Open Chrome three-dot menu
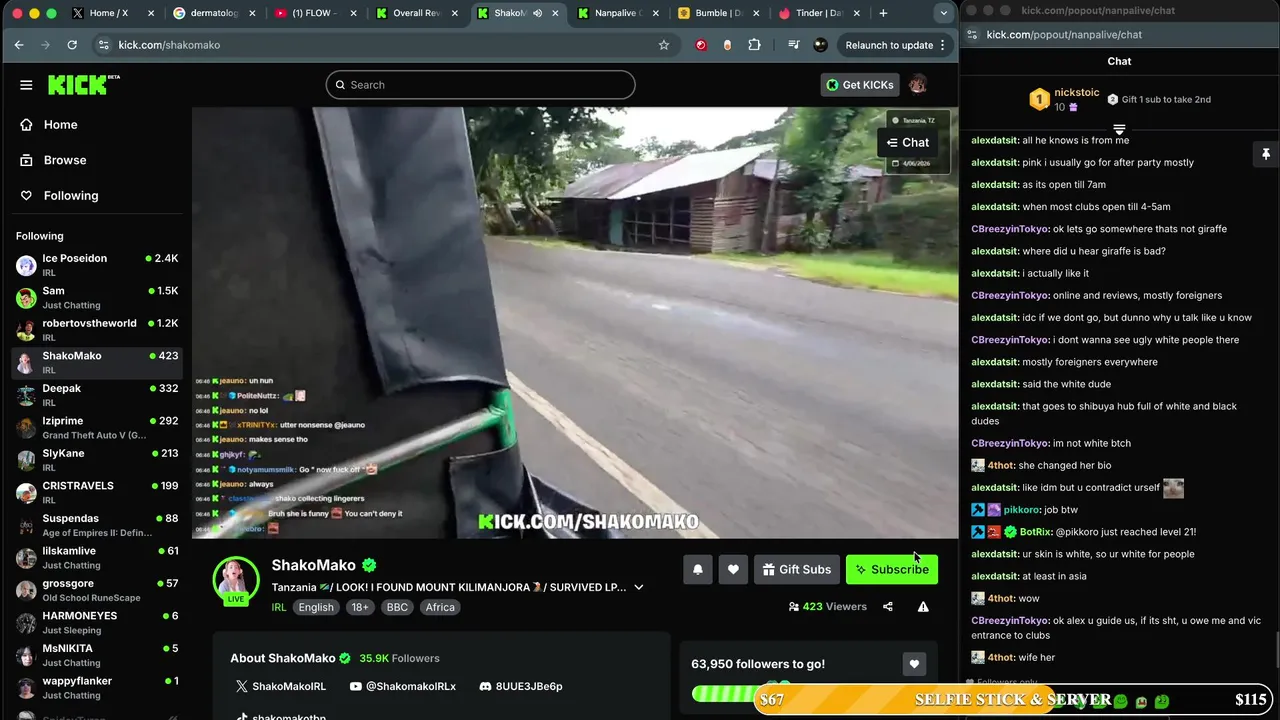The width and height of the screenshot is (1280, 720). tap(943, 45)
